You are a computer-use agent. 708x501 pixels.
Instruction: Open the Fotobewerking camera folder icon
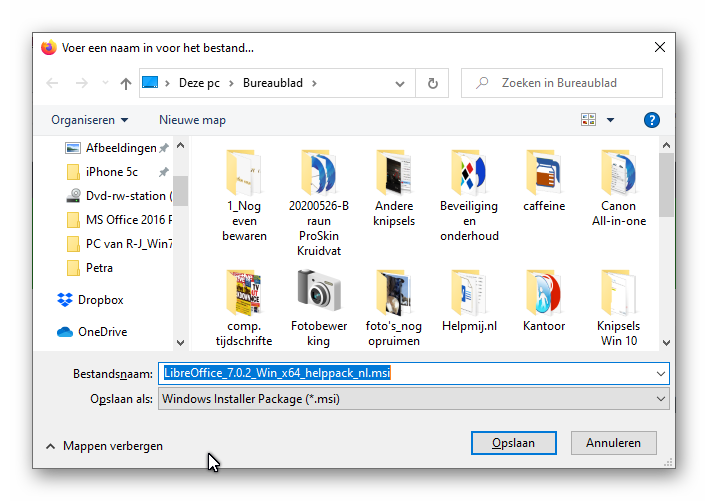320,290
